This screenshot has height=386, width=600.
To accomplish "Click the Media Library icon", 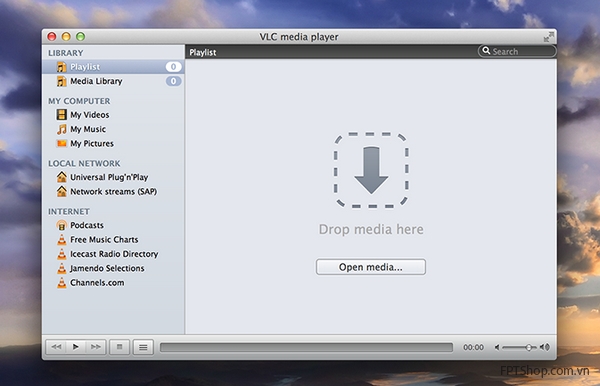I will click(61, 81).
